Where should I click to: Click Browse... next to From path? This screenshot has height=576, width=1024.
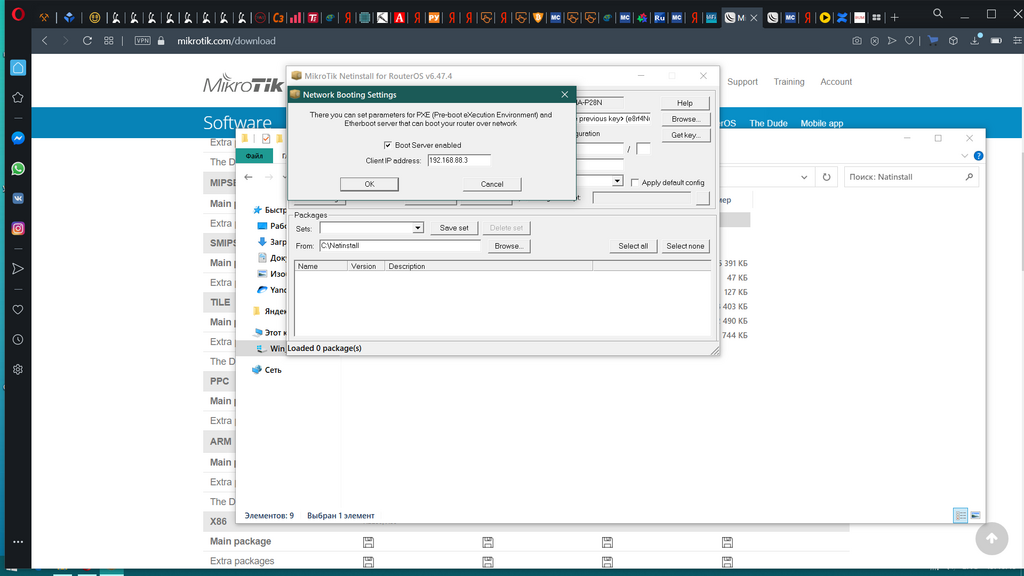[509, 246]
